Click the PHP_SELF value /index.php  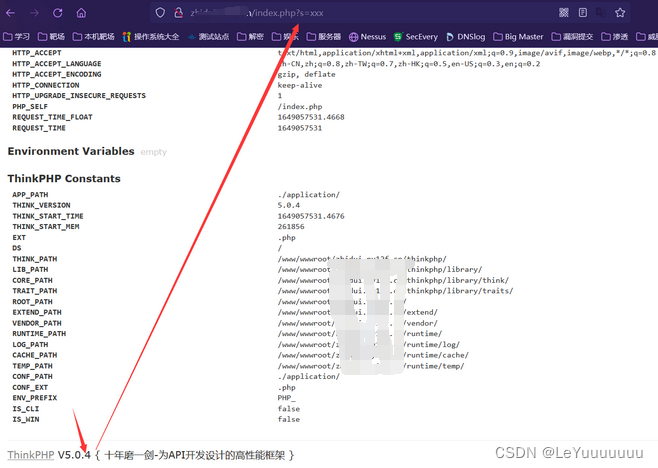pyautogui.click(x=300, y=107)
